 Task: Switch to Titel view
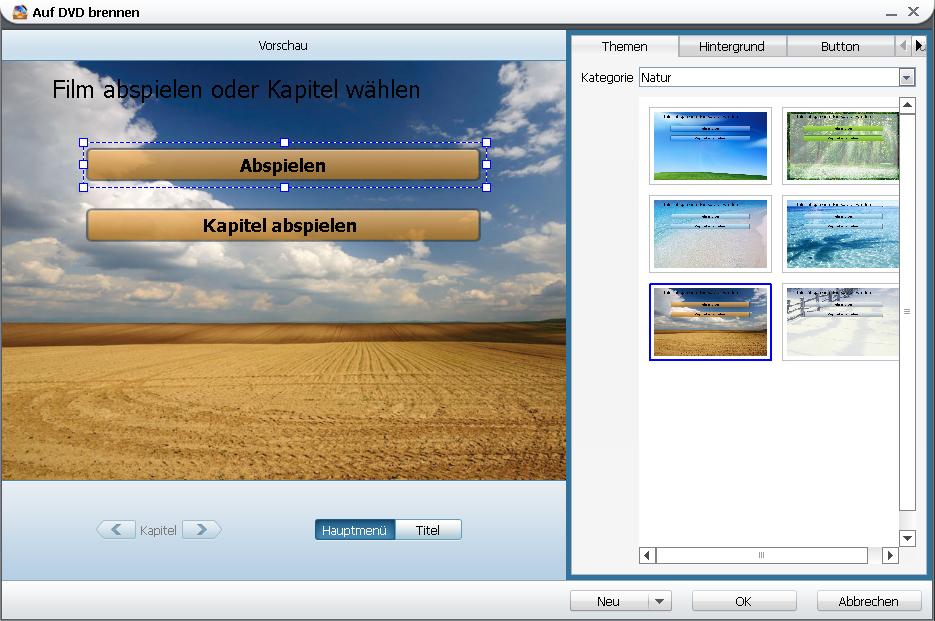coord(428,530)
